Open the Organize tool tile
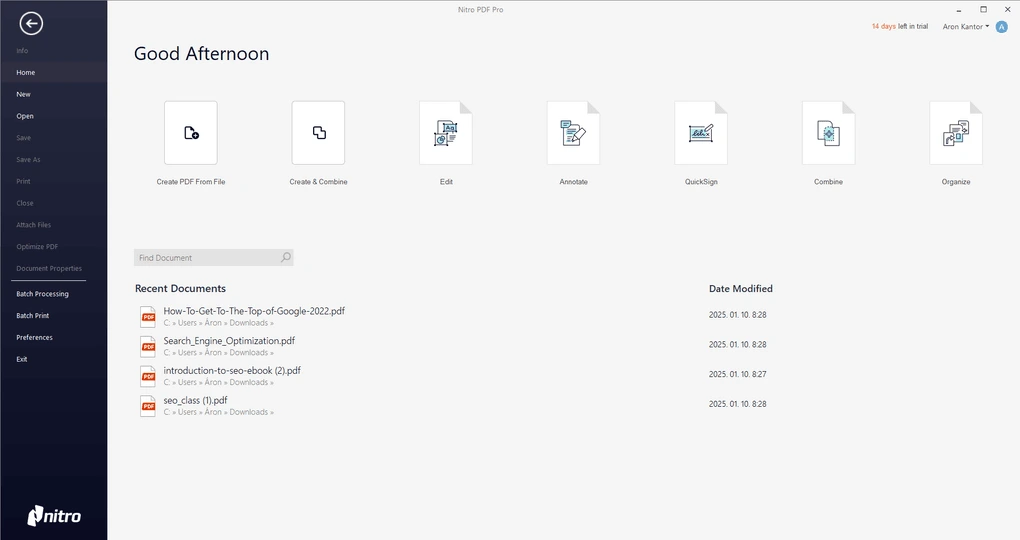1020x540 pixels. pos(956,133)
